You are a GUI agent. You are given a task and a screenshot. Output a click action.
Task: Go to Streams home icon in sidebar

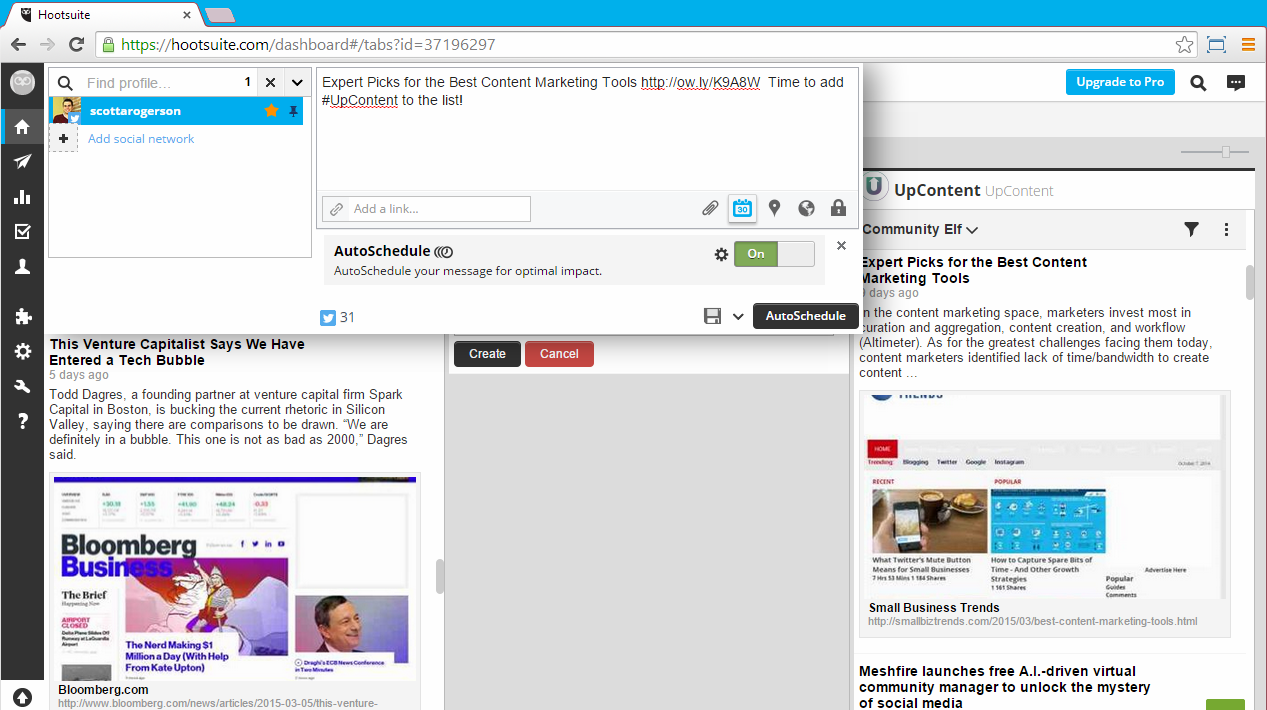coord(22,127)
